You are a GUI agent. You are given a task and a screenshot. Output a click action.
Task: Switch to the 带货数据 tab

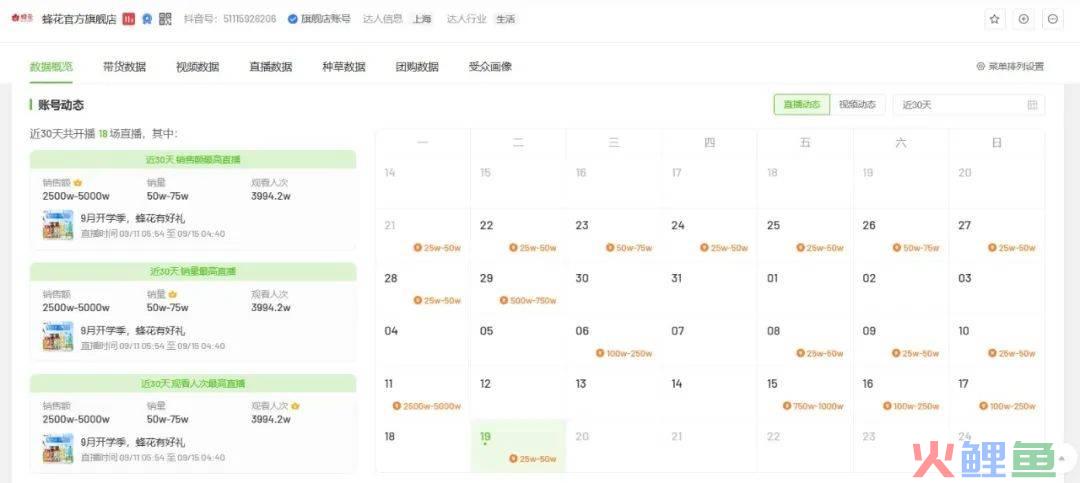(125, 67)
